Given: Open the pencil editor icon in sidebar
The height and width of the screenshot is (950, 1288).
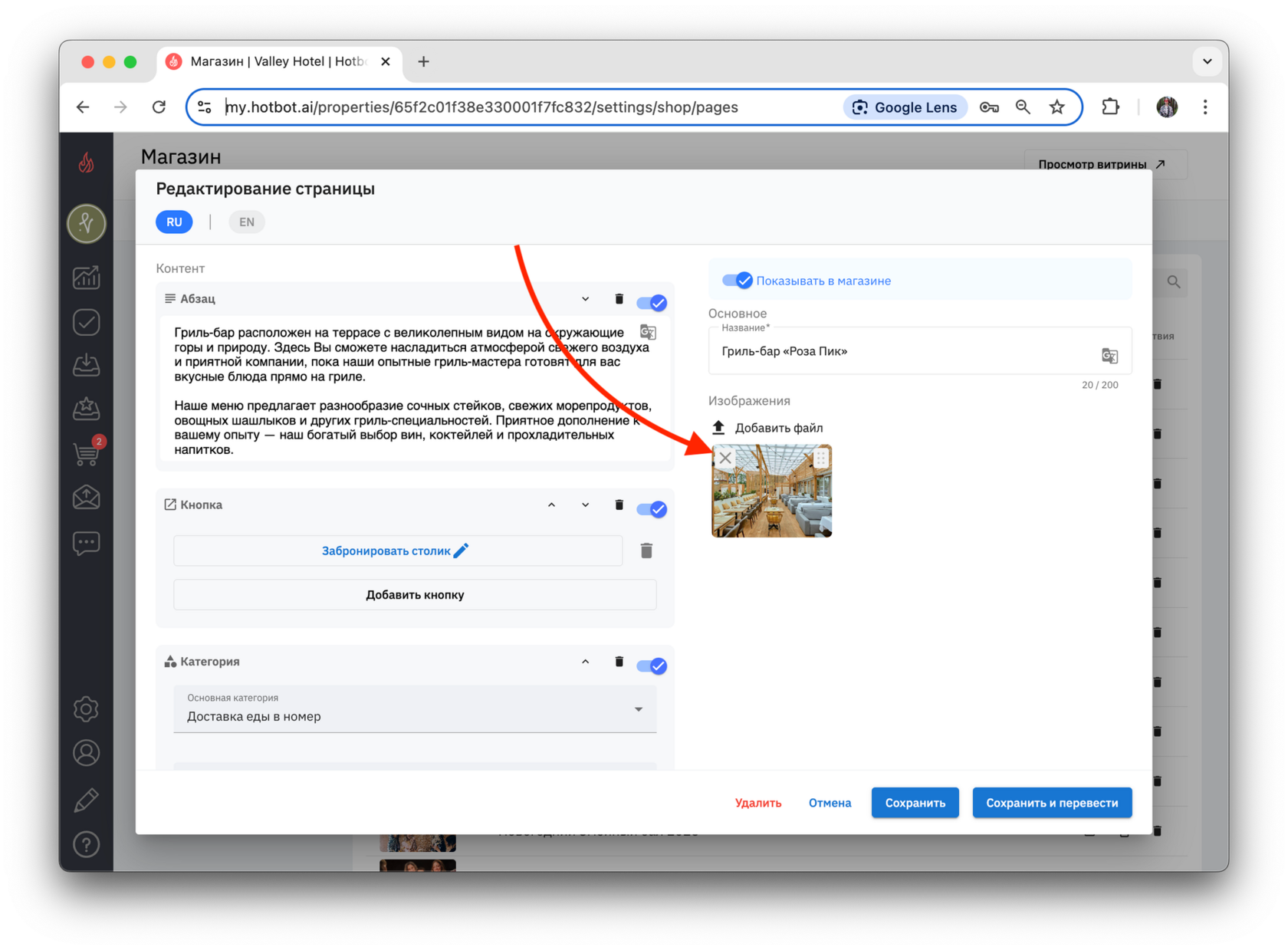Looking at the screenshot, I should pyautogui.click(x=87, y=800).
